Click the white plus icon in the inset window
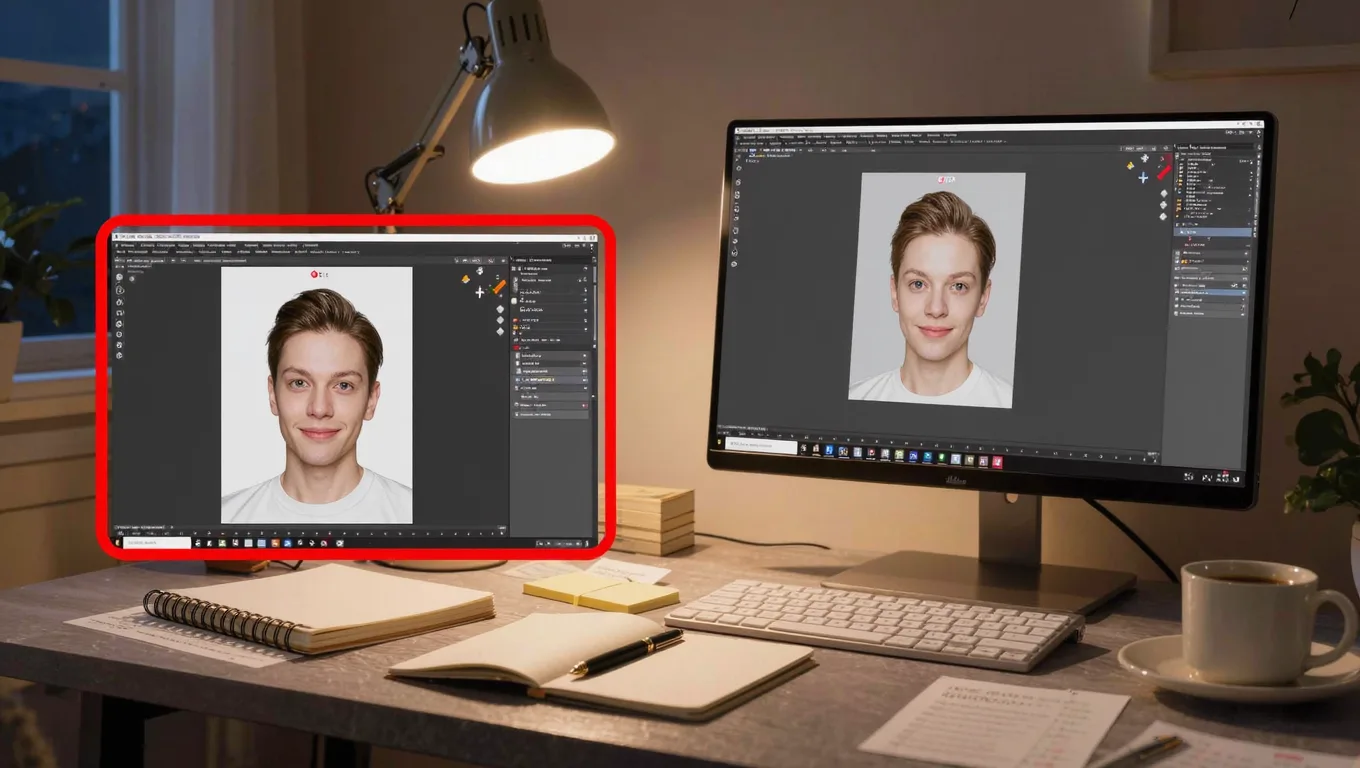 tap(479, 292)
